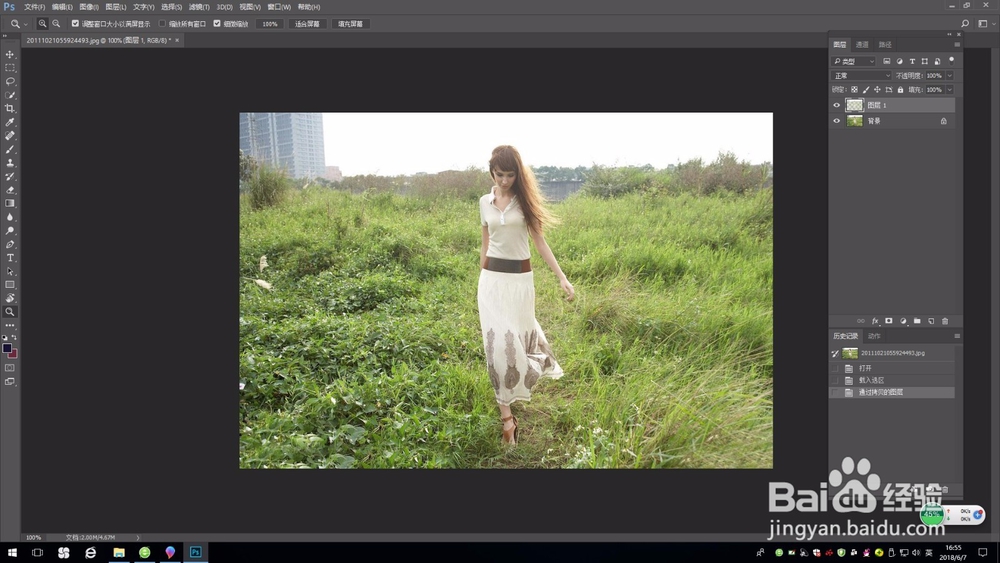Image resolution: width=1000 pixels, height=563 pixels.
Task: Select the Rectangle shape tool
Action: coord(10,285)
